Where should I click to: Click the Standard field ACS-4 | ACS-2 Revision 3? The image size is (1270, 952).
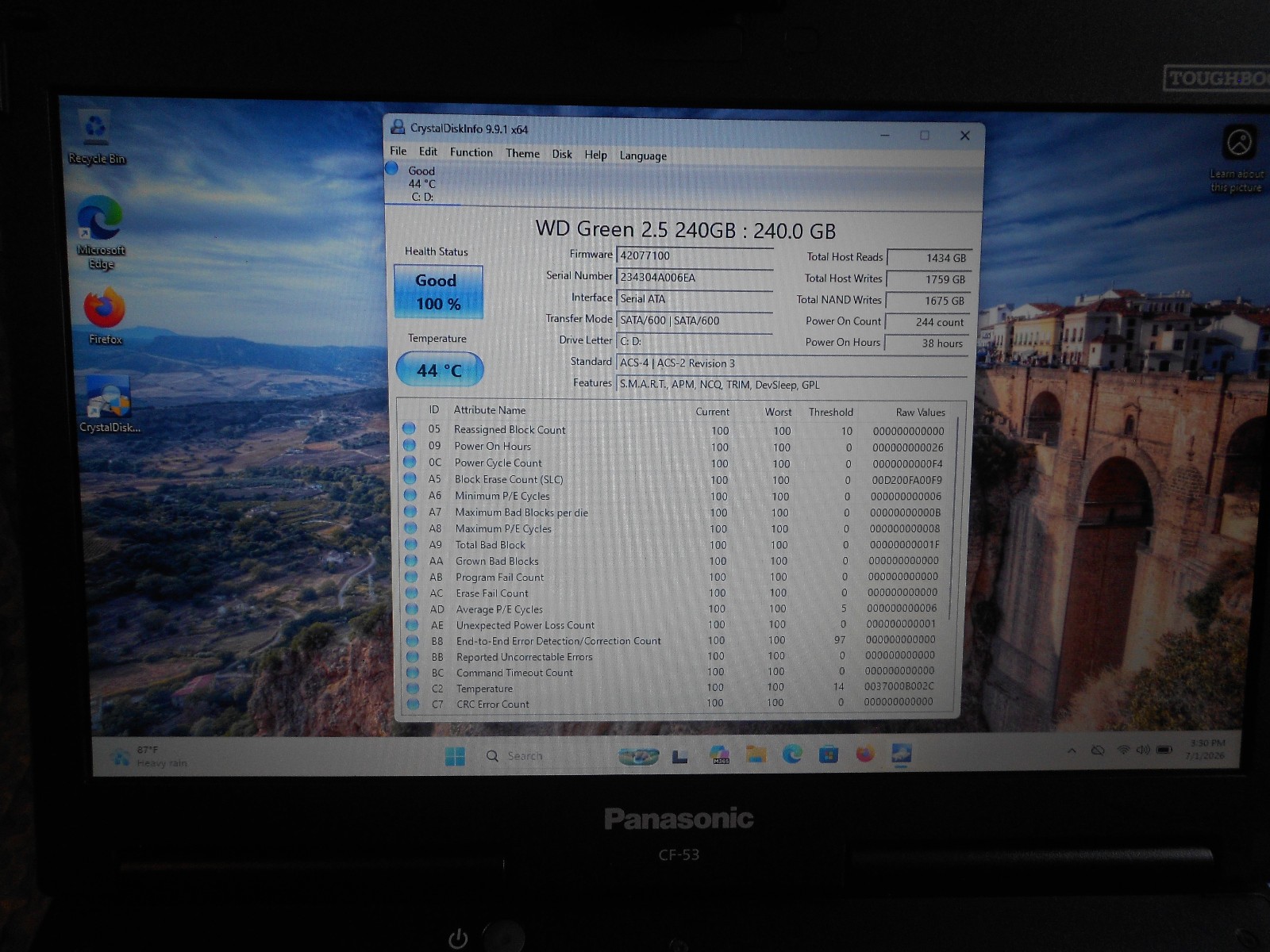click(x=791, y=363)
